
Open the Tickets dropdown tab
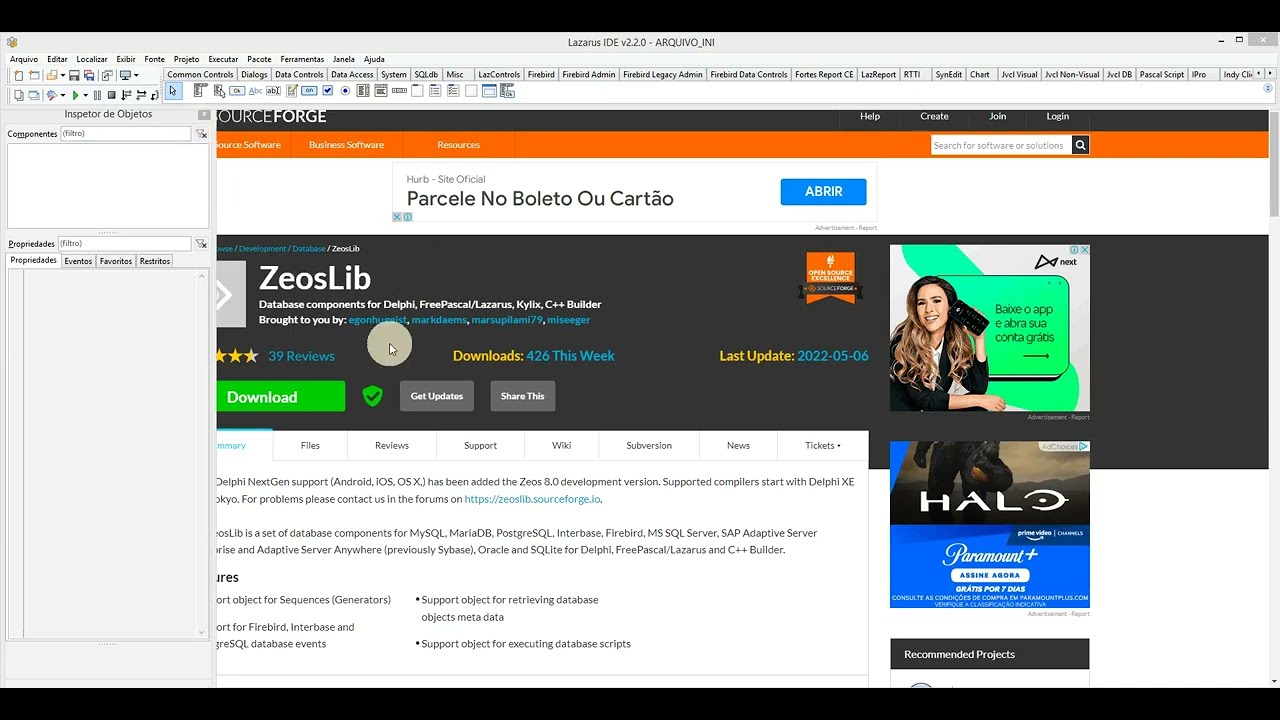[823, 445]
